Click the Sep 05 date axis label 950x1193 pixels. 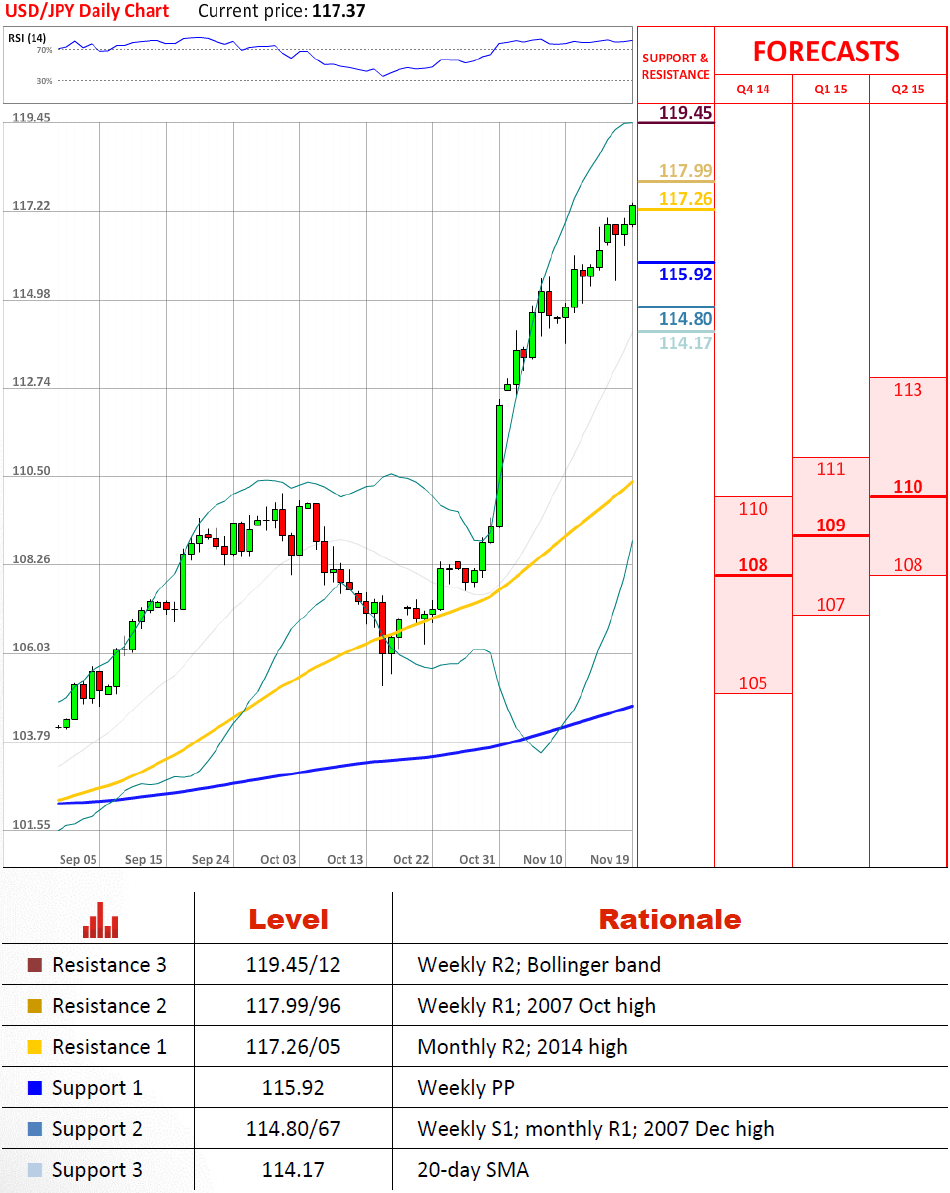coord(78,859)
